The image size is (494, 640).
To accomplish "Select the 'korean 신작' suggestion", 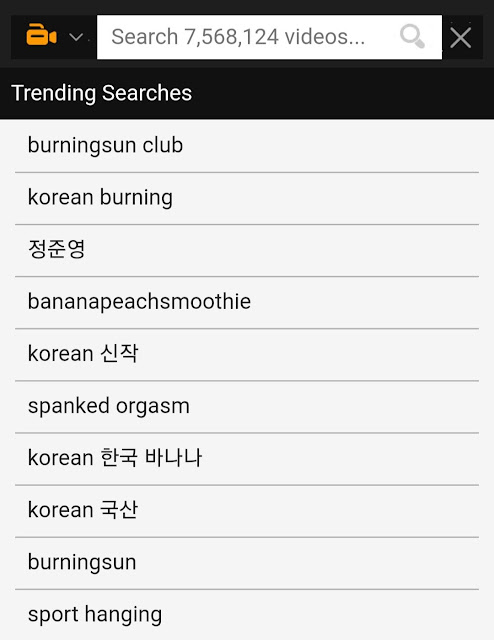I will (x=247, y=354).
